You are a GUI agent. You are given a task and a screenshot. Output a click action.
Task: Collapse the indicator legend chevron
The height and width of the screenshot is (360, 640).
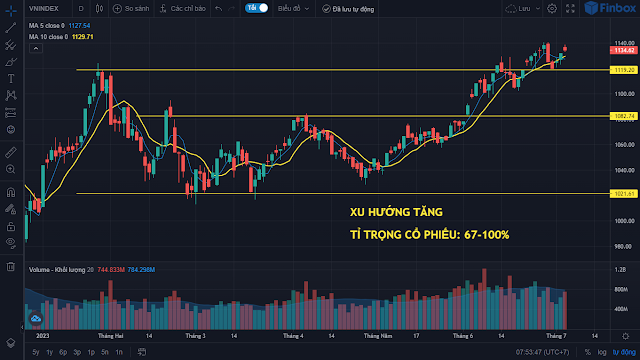[x=36, y=49]
